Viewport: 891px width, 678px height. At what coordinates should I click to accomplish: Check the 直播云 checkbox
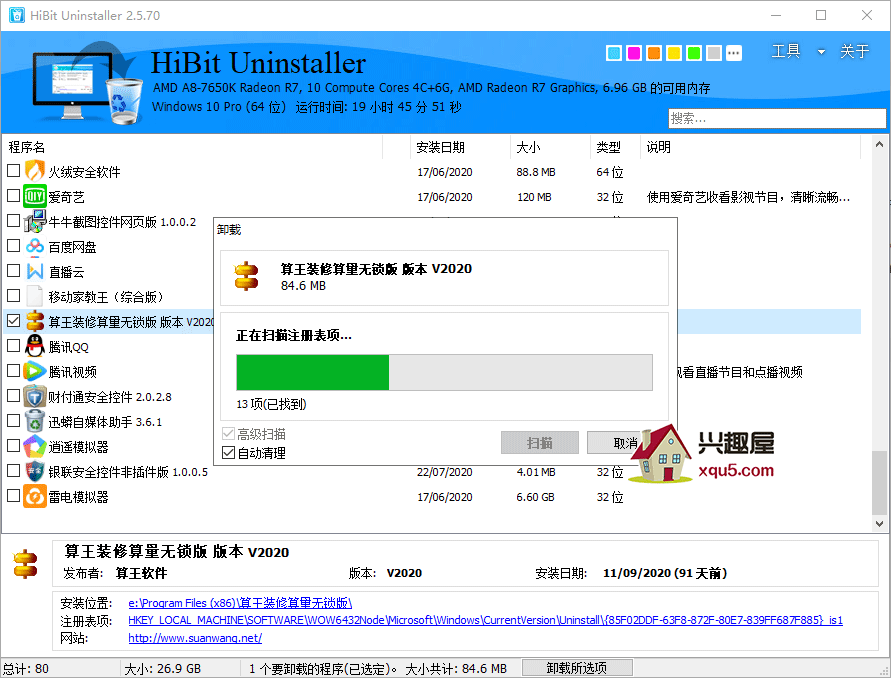(14, 271)
